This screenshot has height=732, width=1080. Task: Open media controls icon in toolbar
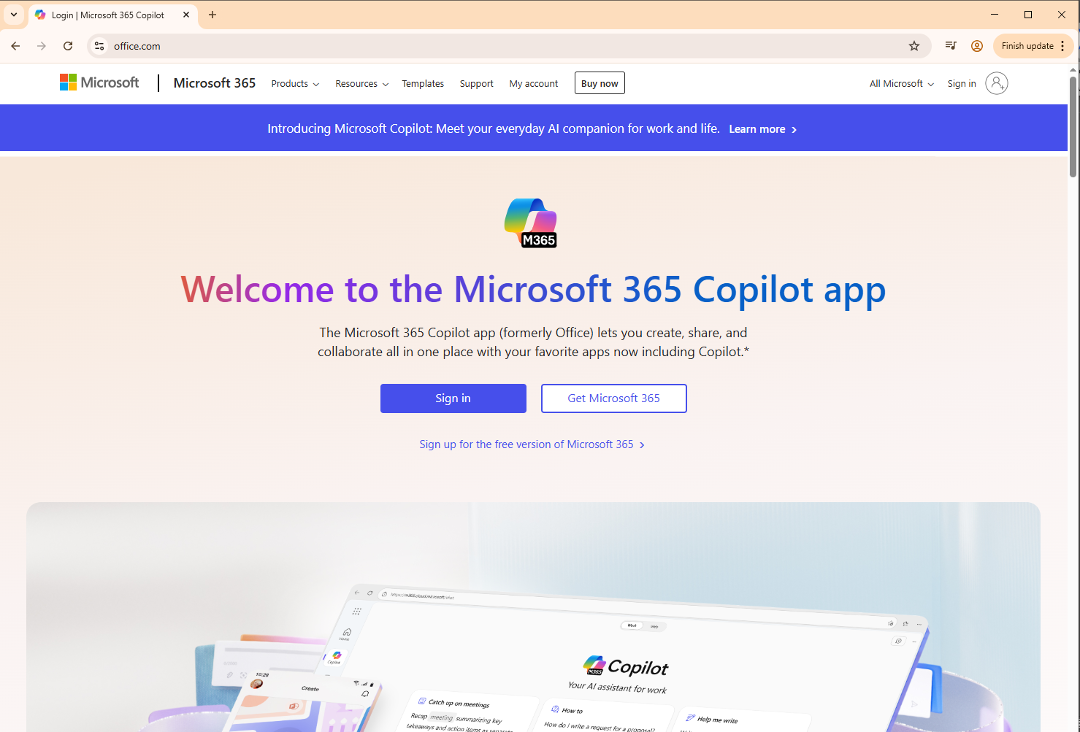950,46
